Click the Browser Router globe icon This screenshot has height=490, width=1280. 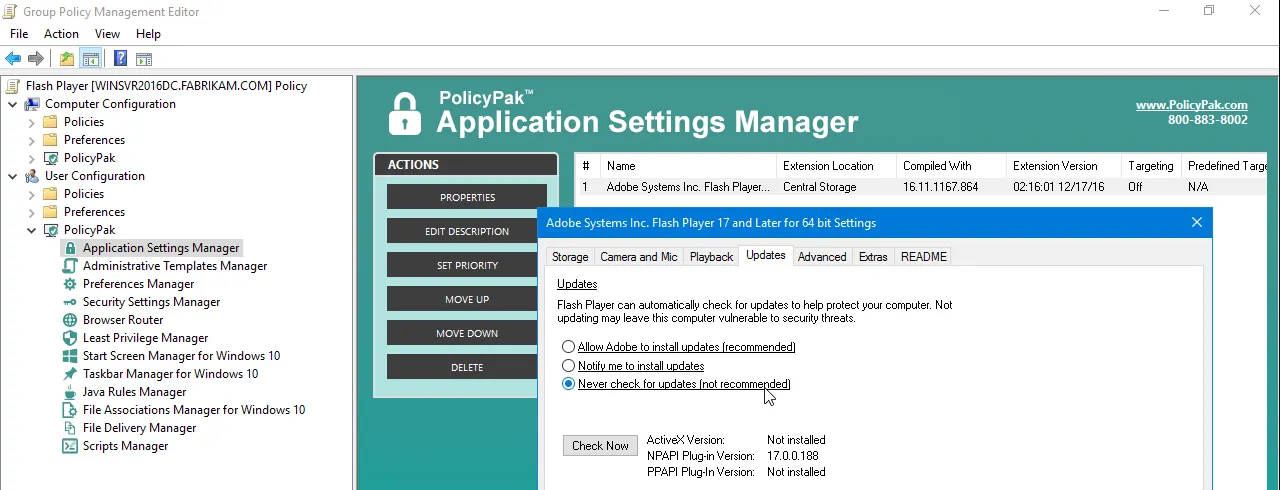point(70,320)
